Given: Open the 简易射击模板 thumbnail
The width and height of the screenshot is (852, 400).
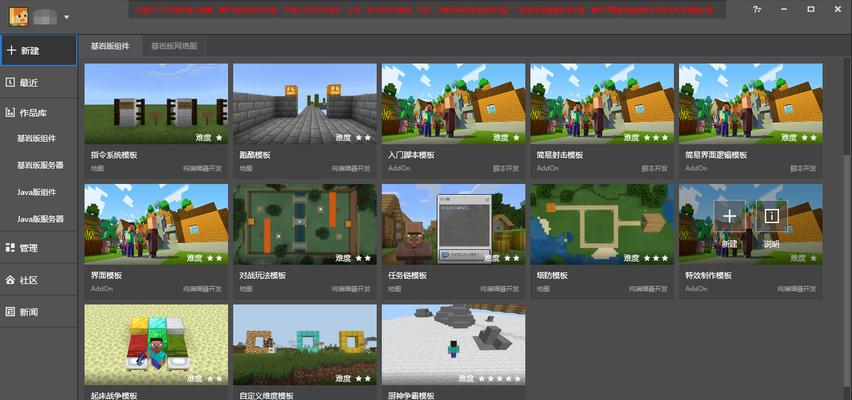Looking at the screenshot, I should [x=602, y=104].
